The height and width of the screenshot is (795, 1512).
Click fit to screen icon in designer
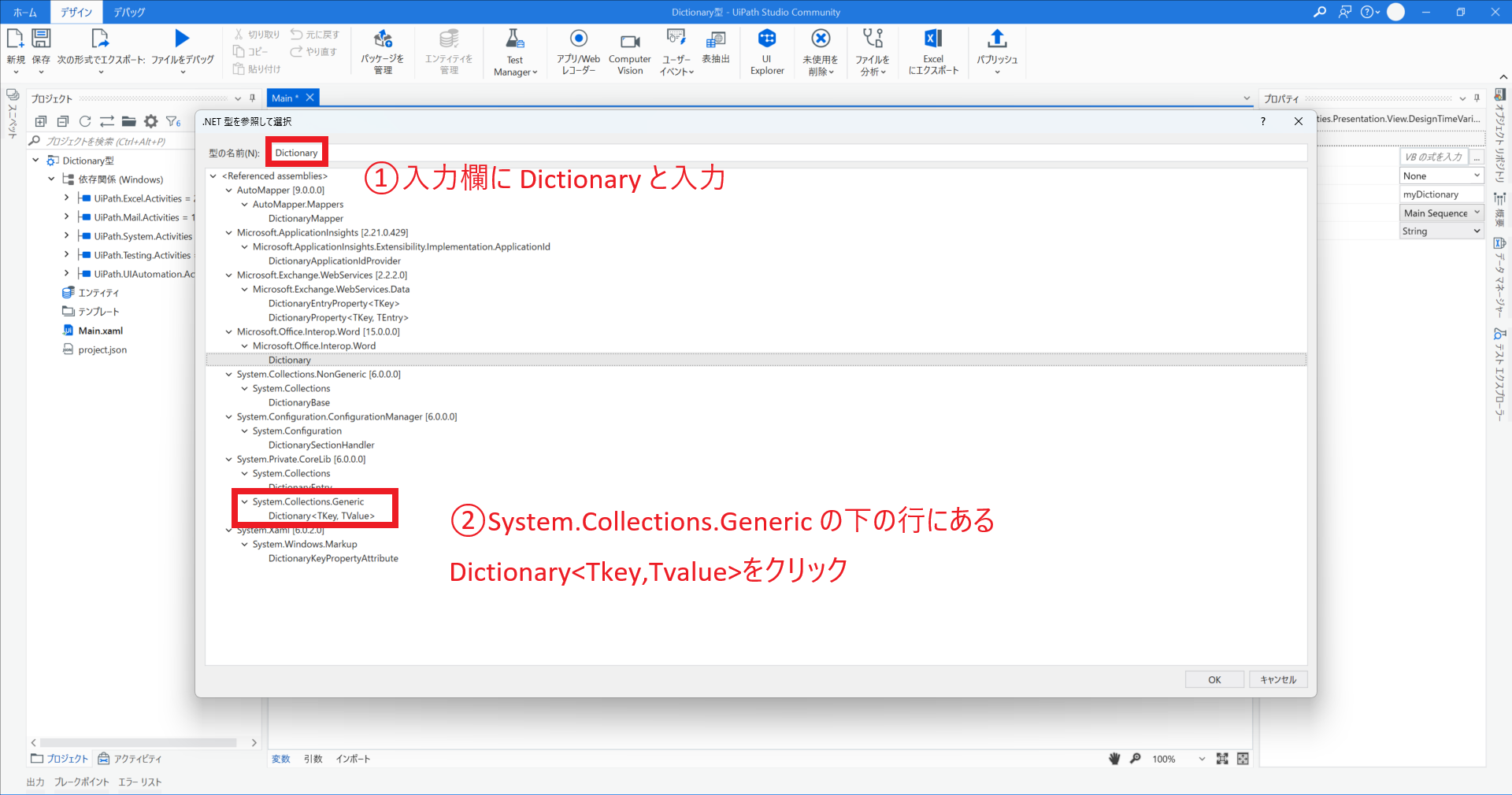pyautogui.click(x=1222, y=759)
